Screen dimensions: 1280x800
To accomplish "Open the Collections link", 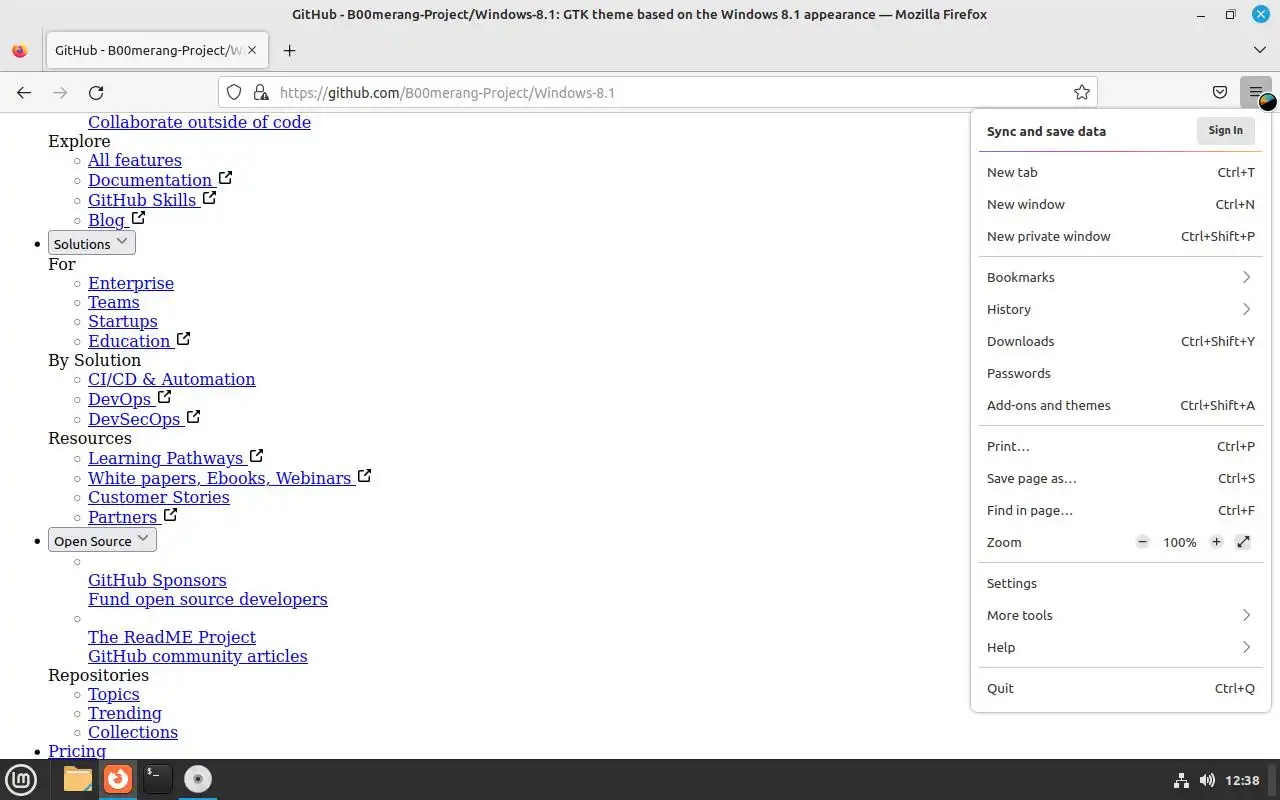I will click(133, 732).
